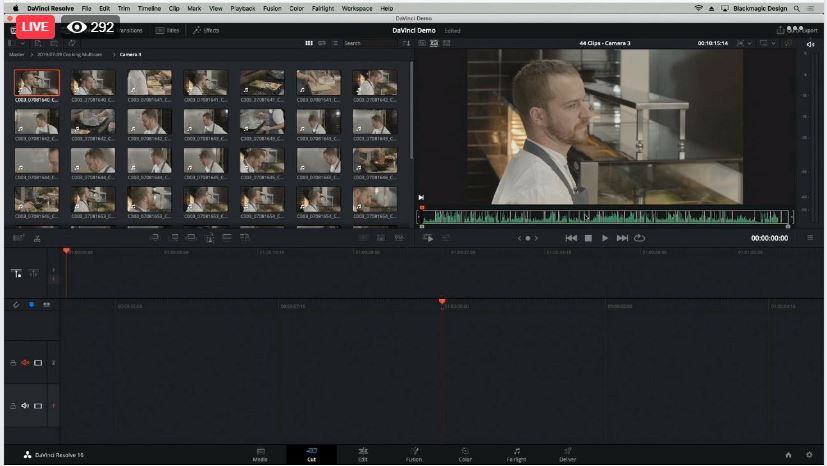
Task: Lock track 1 with the padlock icon
Action: tap(13, 405)
